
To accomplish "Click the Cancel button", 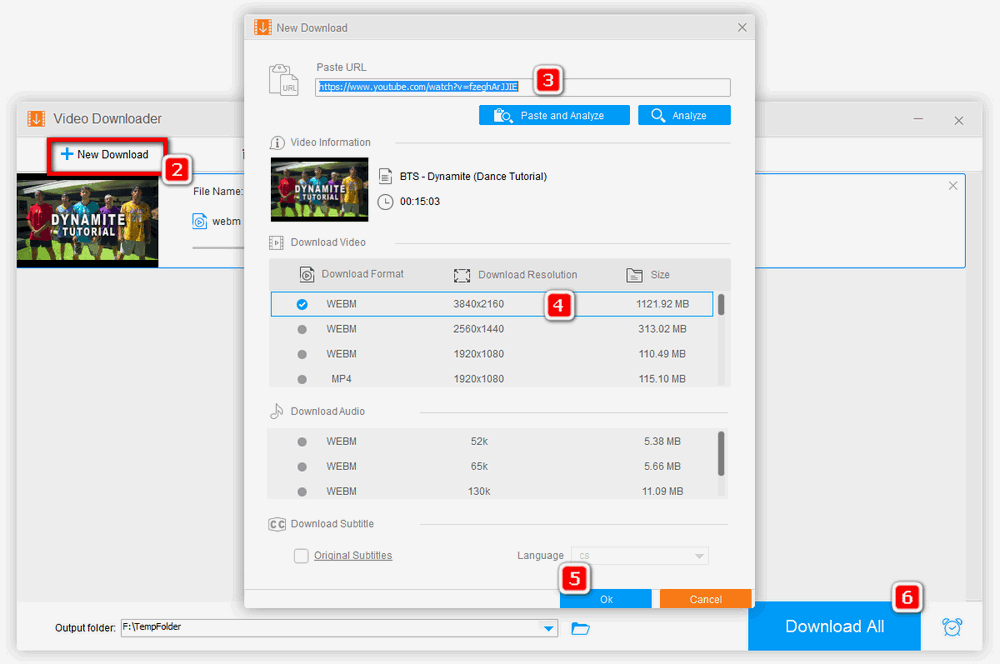I will pos(705,599).
